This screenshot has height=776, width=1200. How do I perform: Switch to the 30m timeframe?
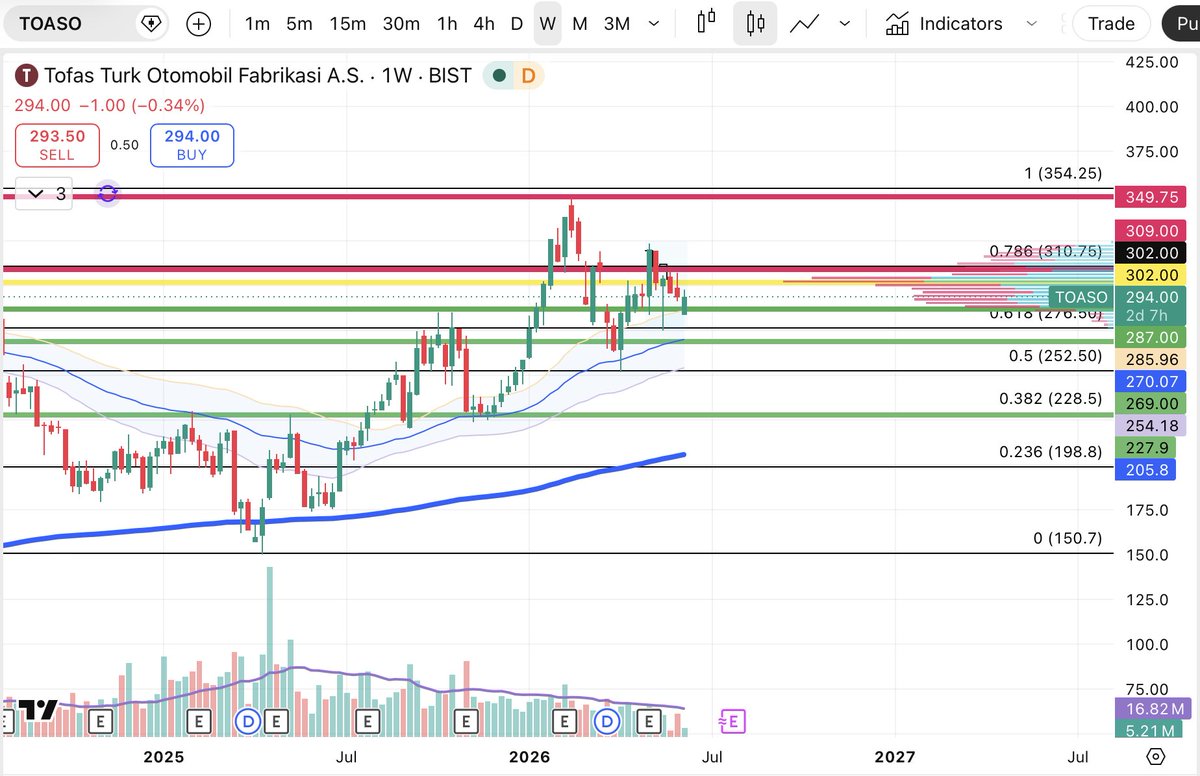401,24
